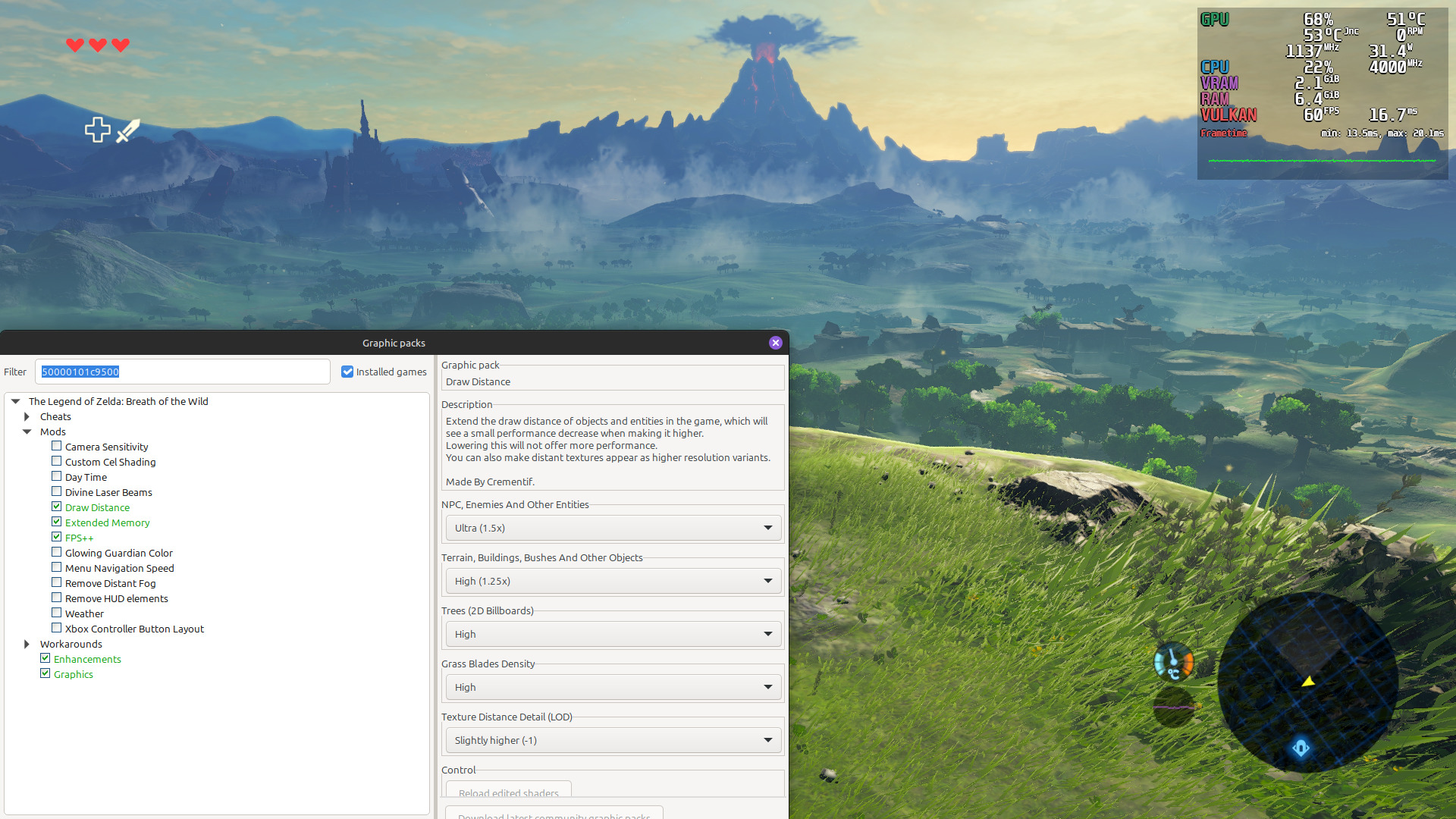Open the NPC, Enemies And Other Entities dropdown

pyautogui.click(x=613, y=528)
